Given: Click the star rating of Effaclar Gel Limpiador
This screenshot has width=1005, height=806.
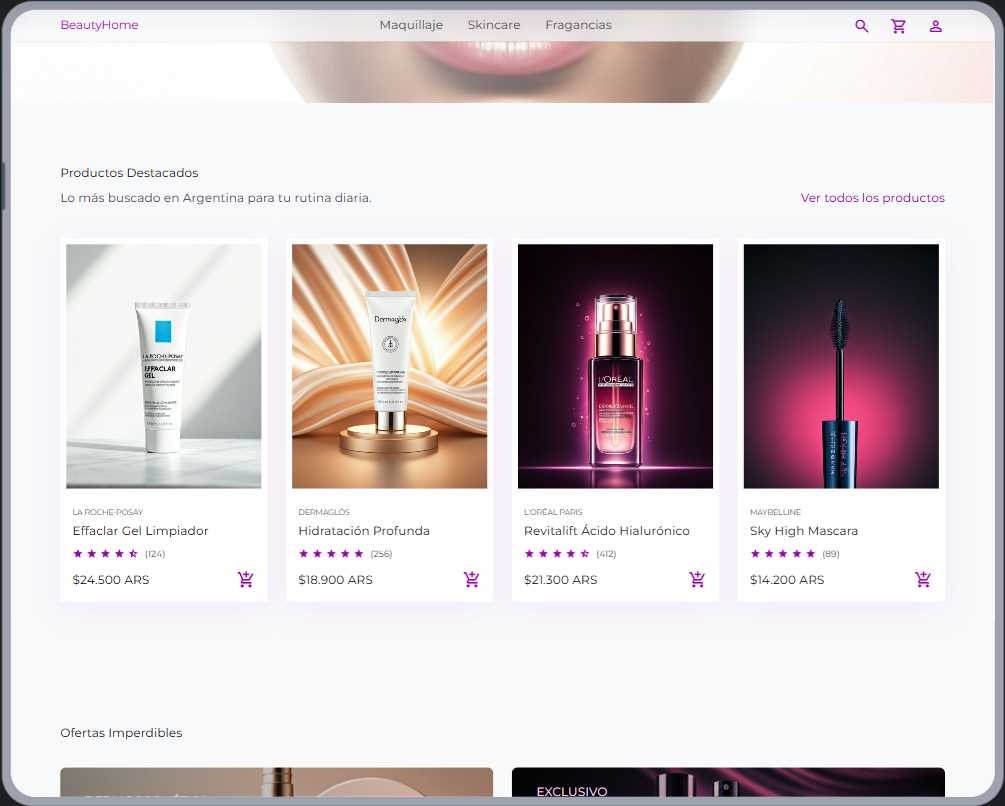Looking at the screenshot, I should tap(106, 554).
